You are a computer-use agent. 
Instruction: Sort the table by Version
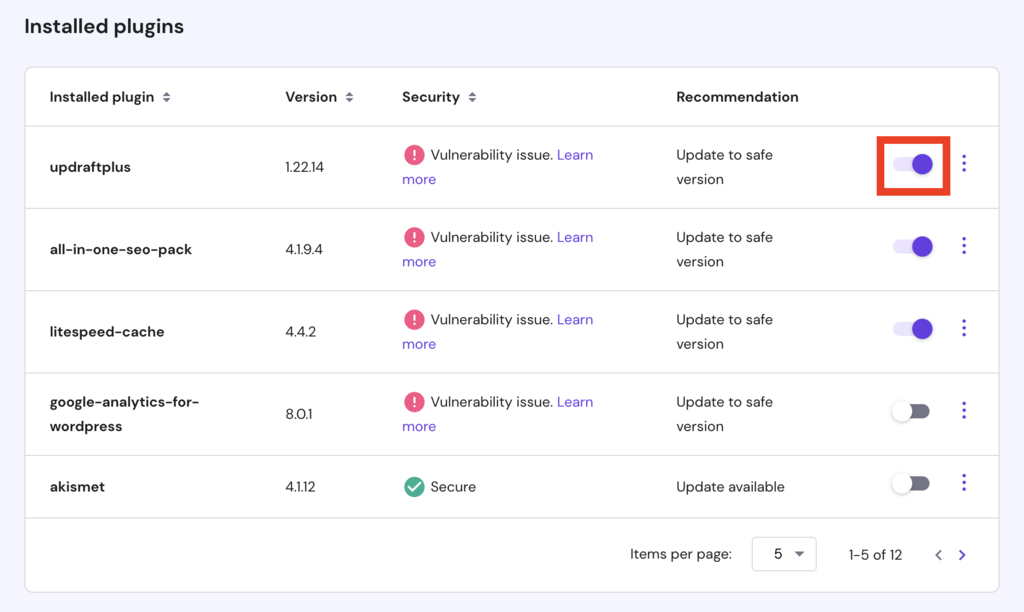pyautogui.click(x=348, y=97)
